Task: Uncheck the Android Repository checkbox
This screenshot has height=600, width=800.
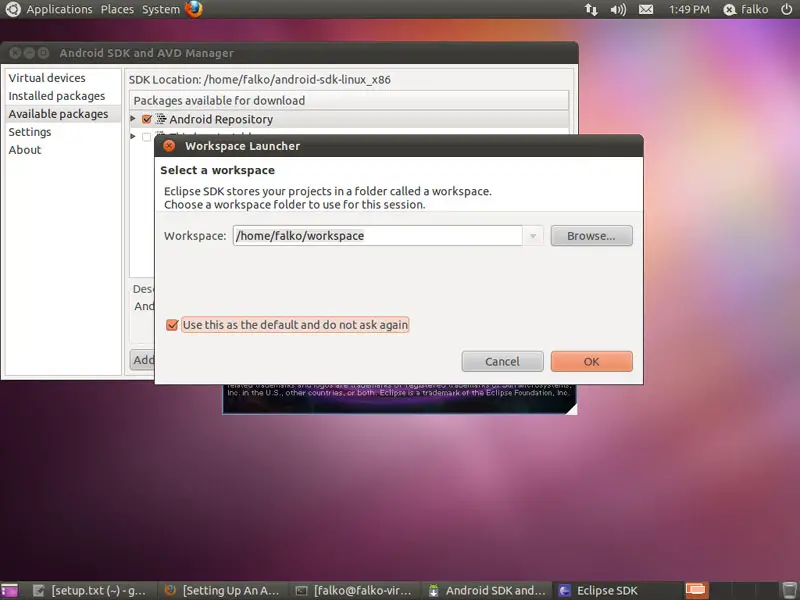Action: click(147, 119)
